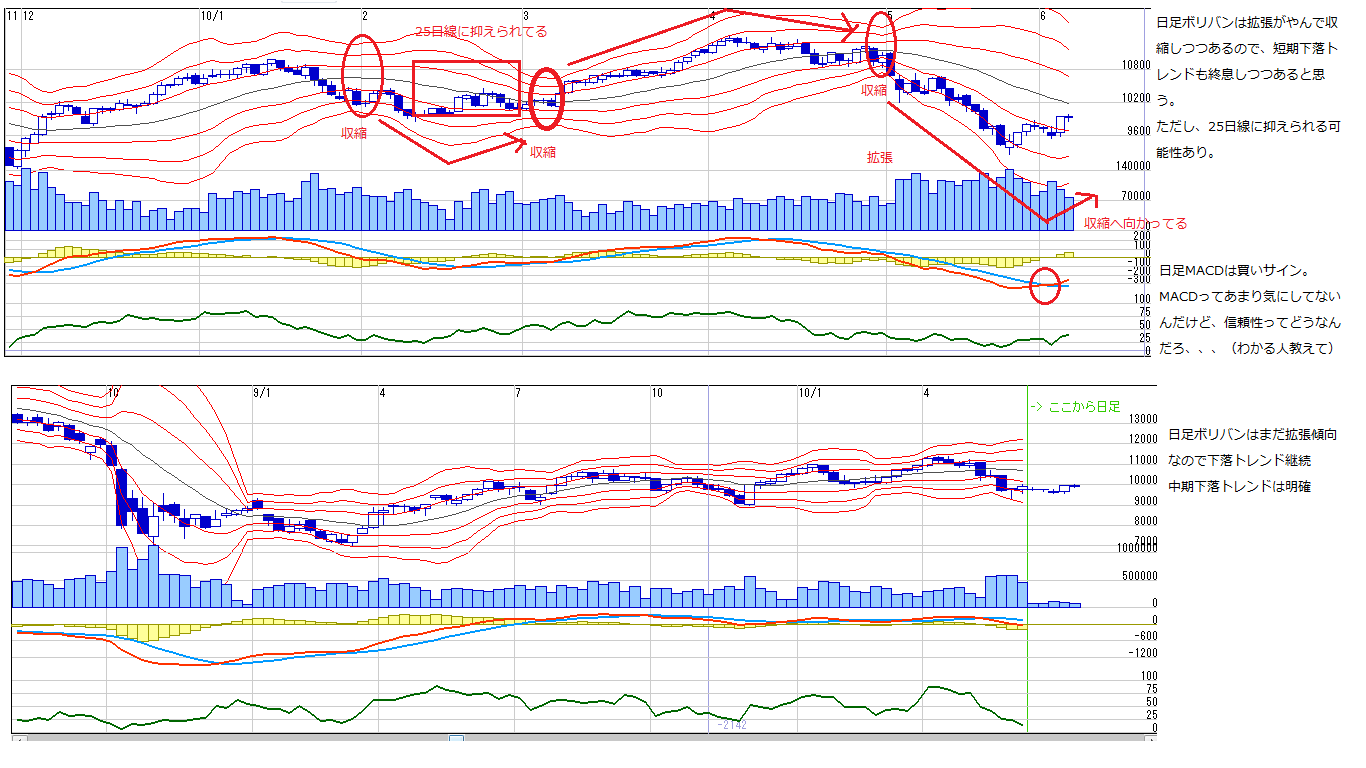
Task: Click the '拡張' label in the upper chart
Action: pyautogui.click(x=880, y=158)
